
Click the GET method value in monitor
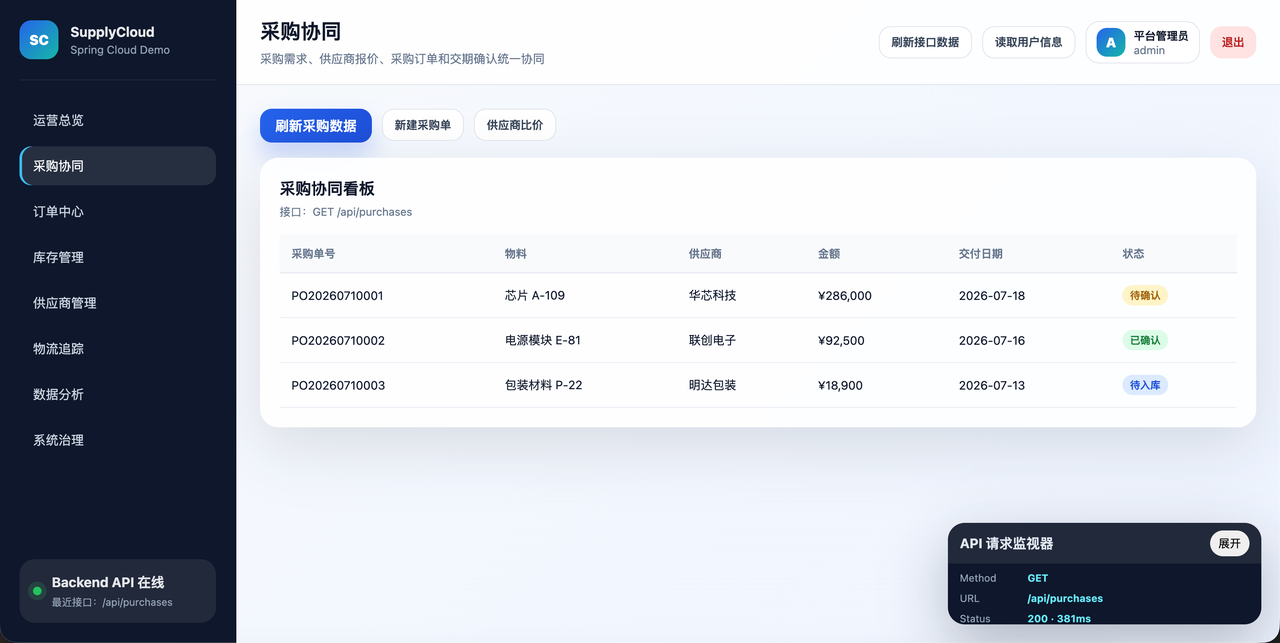(1038, 578)
